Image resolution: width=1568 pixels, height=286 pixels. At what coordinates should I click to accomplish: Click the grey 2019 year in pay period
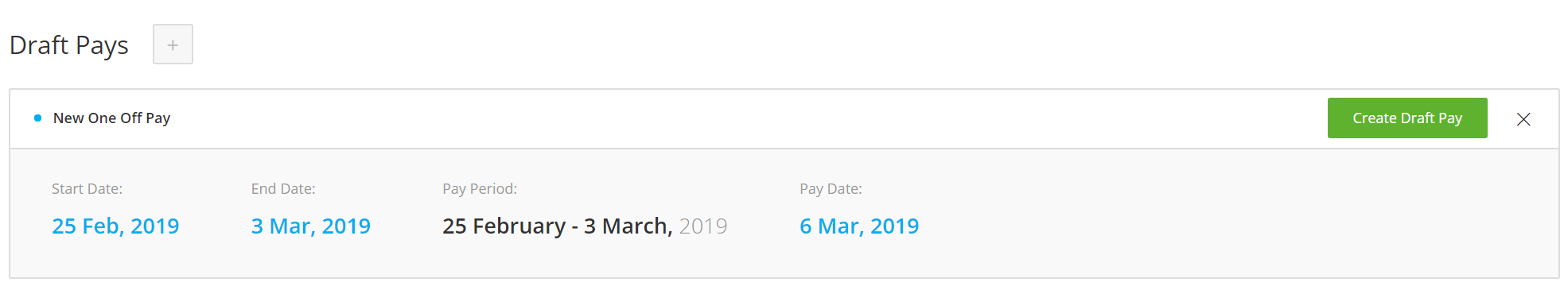tap(703, 226)
